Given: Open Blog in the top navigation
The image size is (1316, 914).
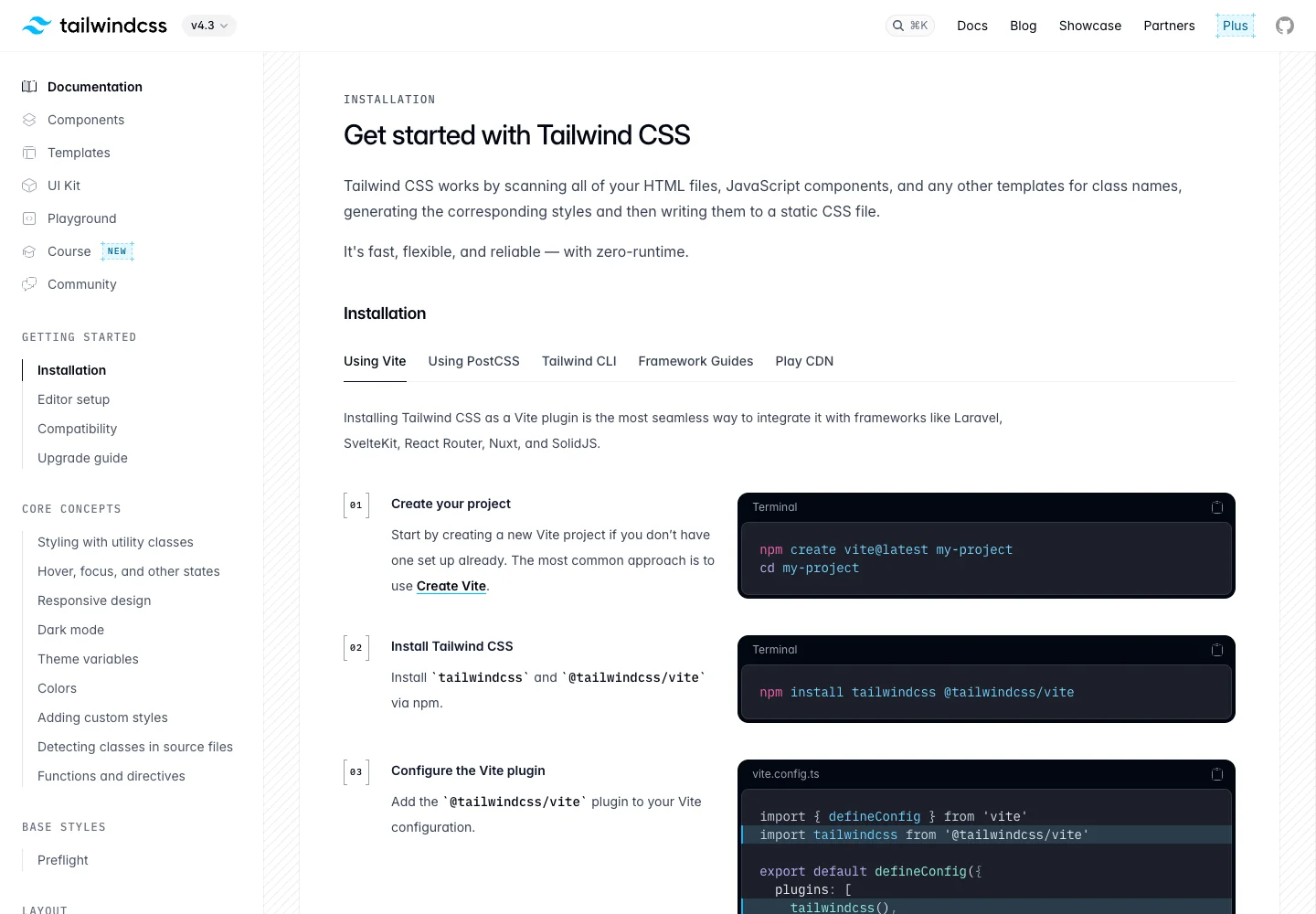Looking at the screenshot, I should pos(1024,26).
